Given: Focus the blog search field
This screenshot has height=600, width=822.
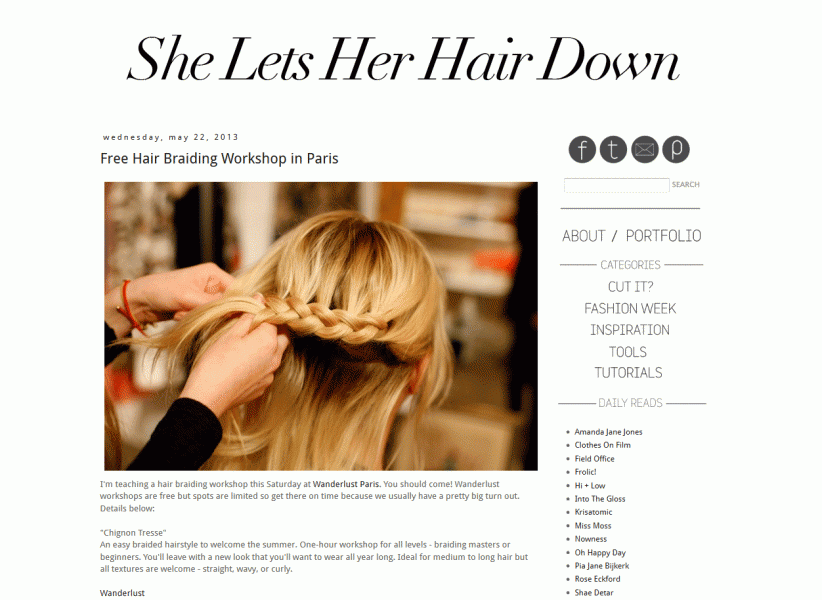Looking at the screenshot, I should pos(616,185).
